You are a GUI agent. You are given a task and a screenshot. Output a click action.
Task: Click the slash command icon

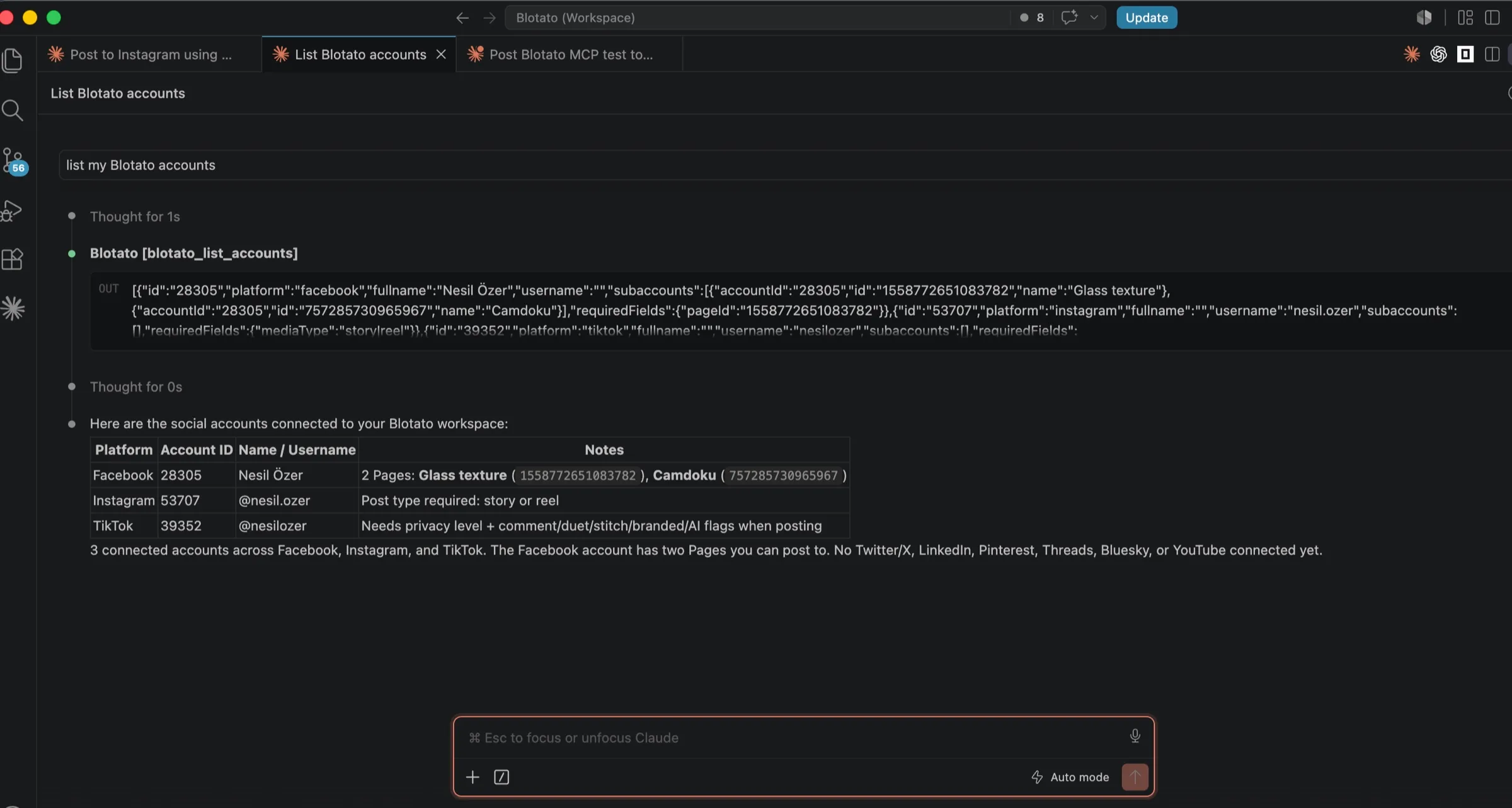pyautogui.click(x=501, y=777)
